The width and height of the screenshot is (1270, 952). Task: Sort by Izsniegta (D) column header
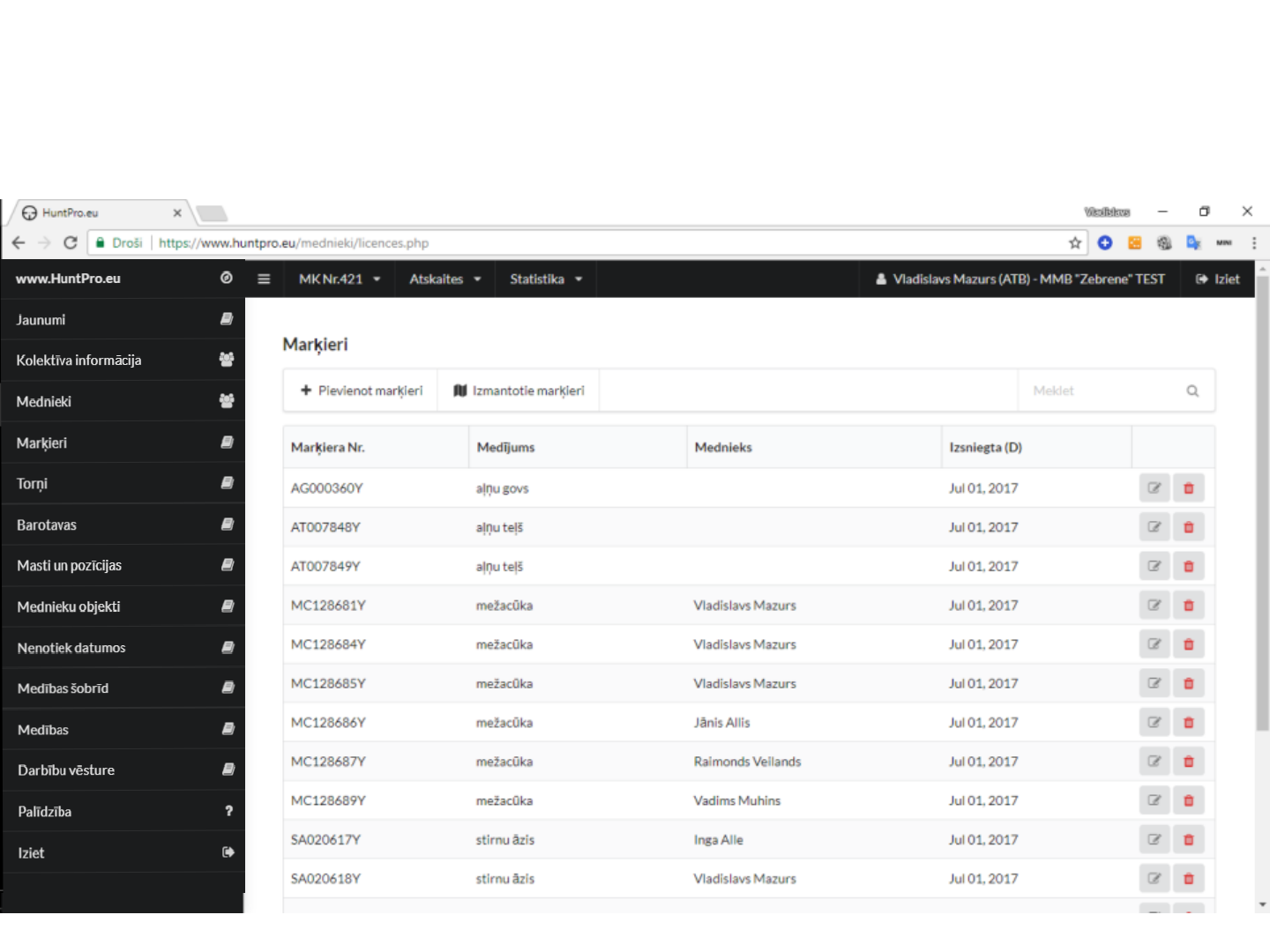pos(1036,447)
